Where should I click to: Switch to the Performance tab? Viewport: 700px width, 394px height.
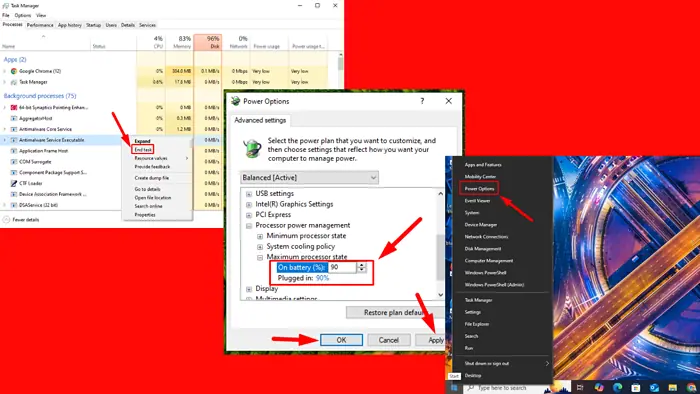coord(40,25)
